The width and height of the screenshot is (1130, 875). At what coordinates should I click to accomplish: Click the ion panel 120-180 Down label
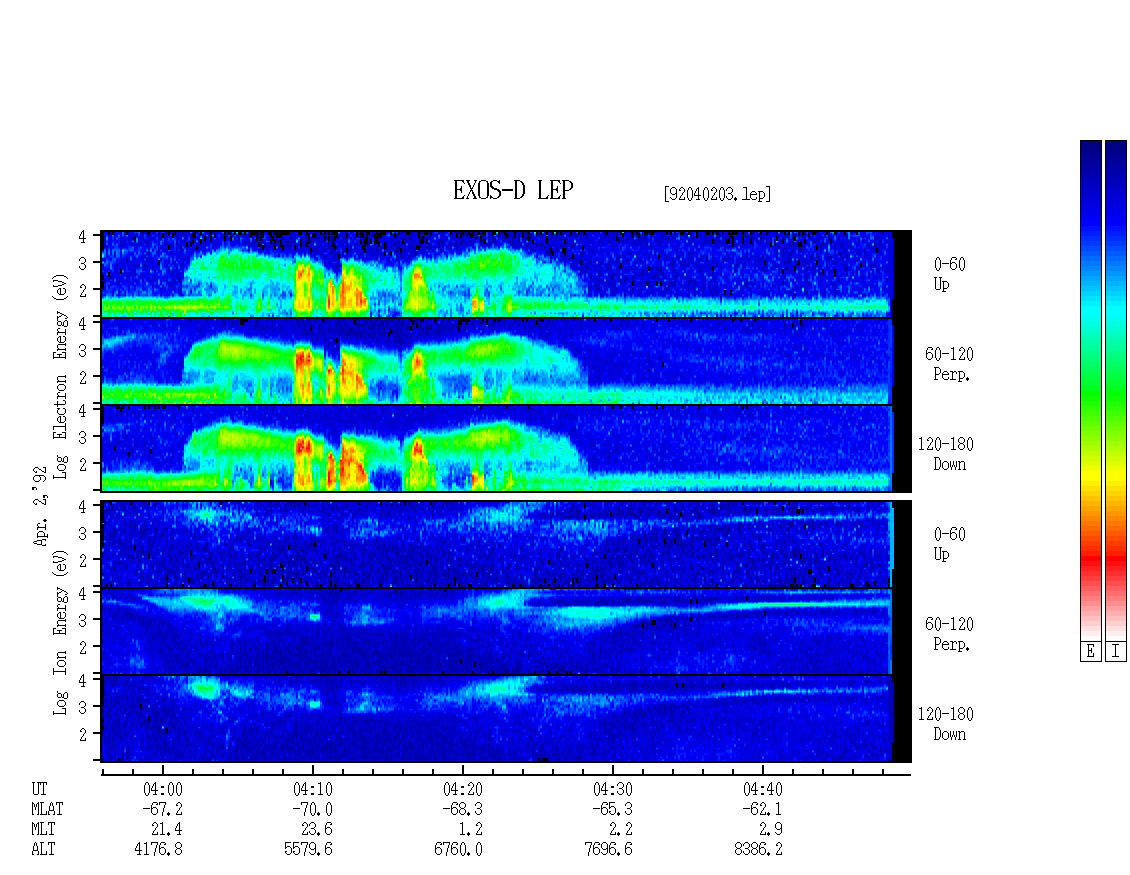coord(946,724)
